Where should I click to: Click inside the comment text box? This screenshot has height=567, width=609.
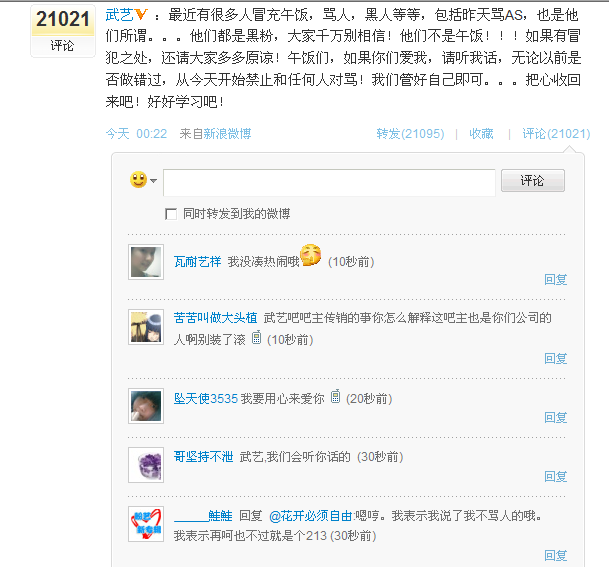329,182
